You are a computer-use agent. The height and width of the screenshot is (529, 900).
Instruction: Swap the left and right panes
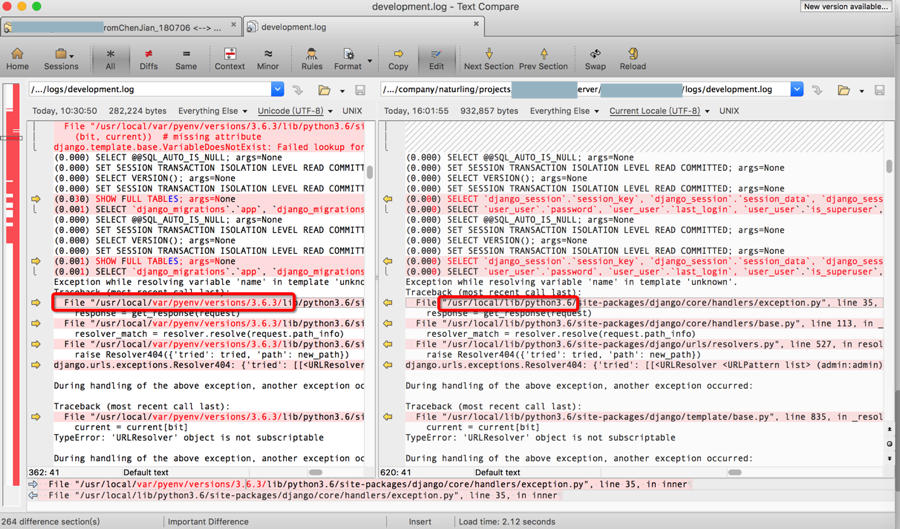595,58
